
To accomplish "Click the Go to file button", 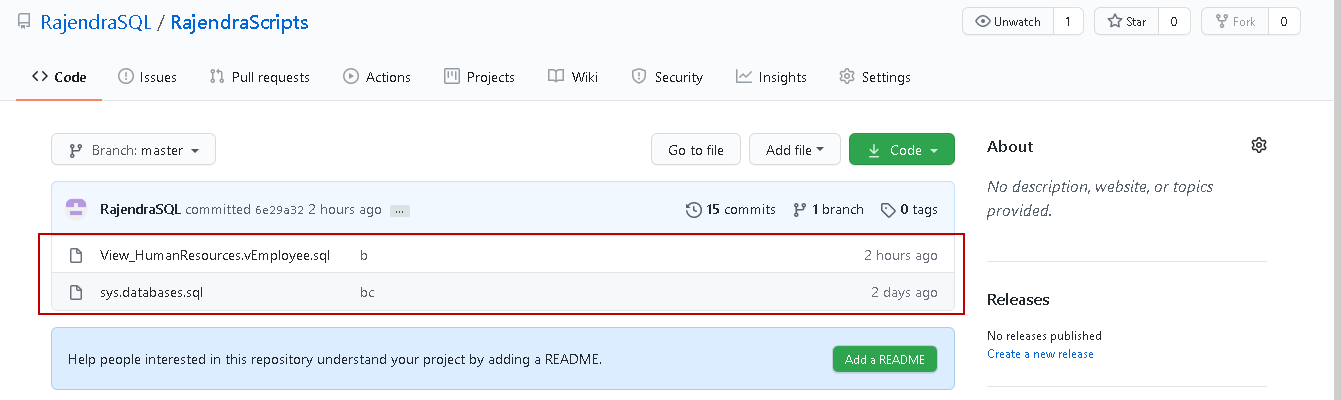I will pyautogui.click(x=695, y=150).
